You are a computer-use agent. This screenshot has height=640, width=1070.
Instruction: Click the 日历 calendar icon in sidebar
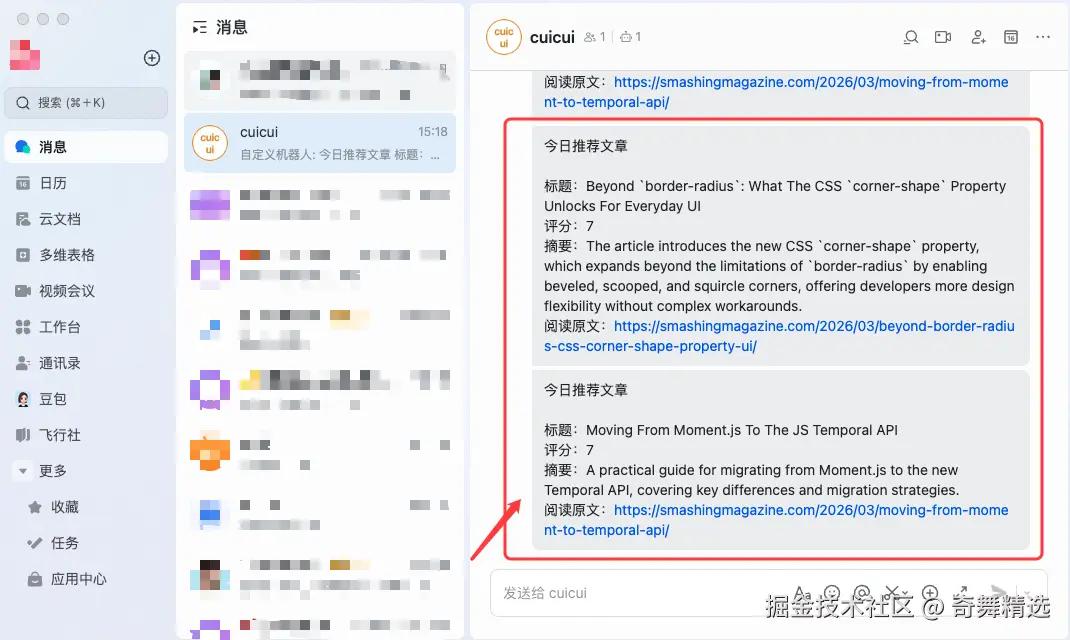point(23,183)
